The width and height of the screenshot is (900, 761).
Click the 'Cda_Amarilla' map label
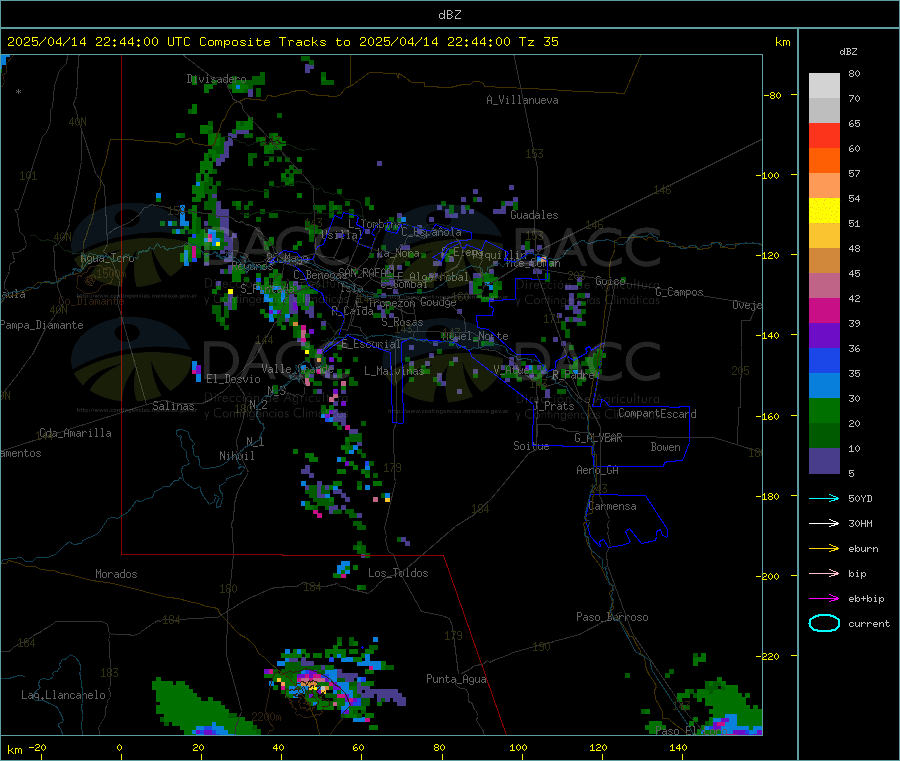click(75, 433)
